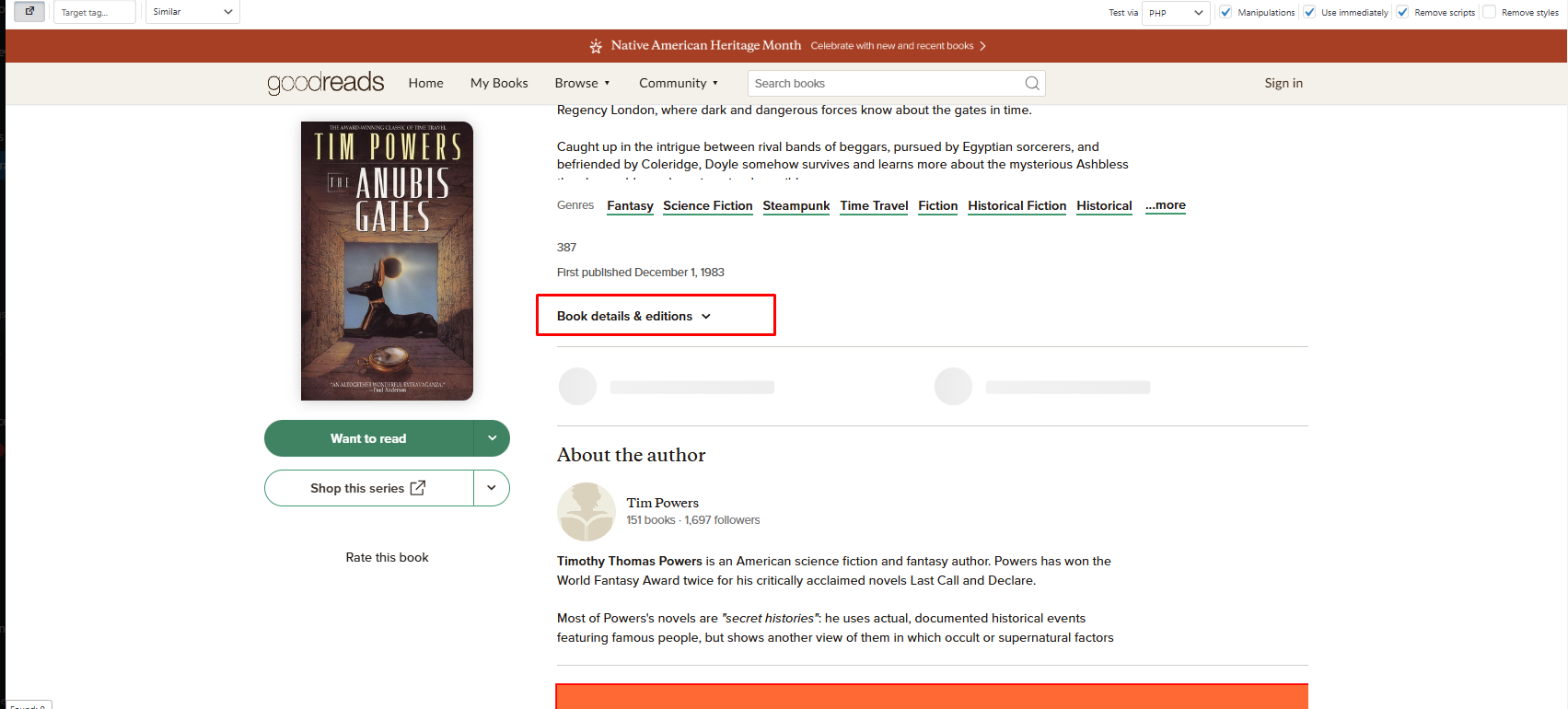Open the PHP test-via dropdown
1568x709 pixels.
(1176, 13)
